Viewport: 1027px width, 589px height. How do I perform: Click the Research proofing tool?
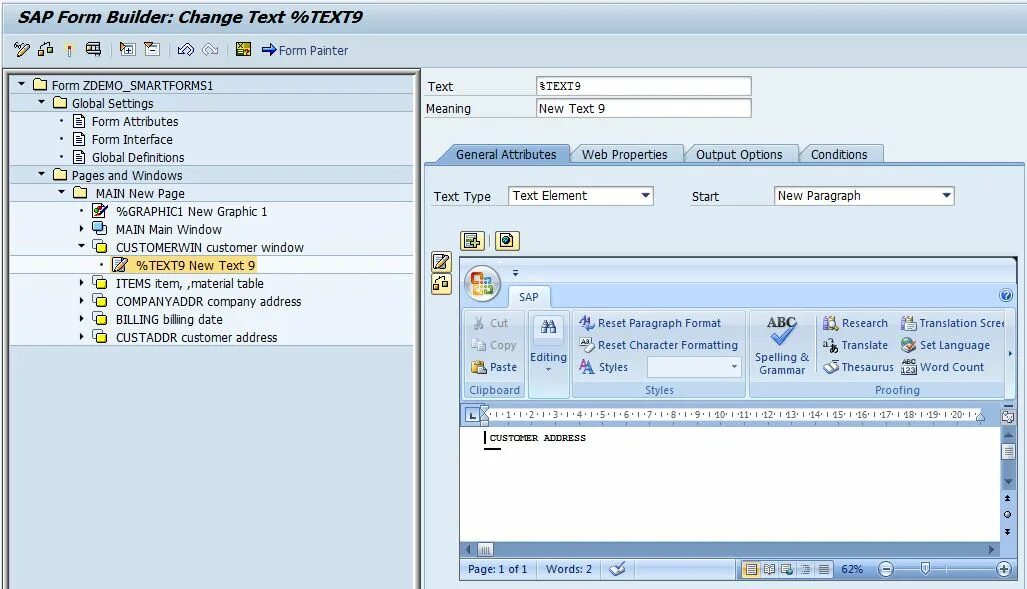(x=855, y=323)
